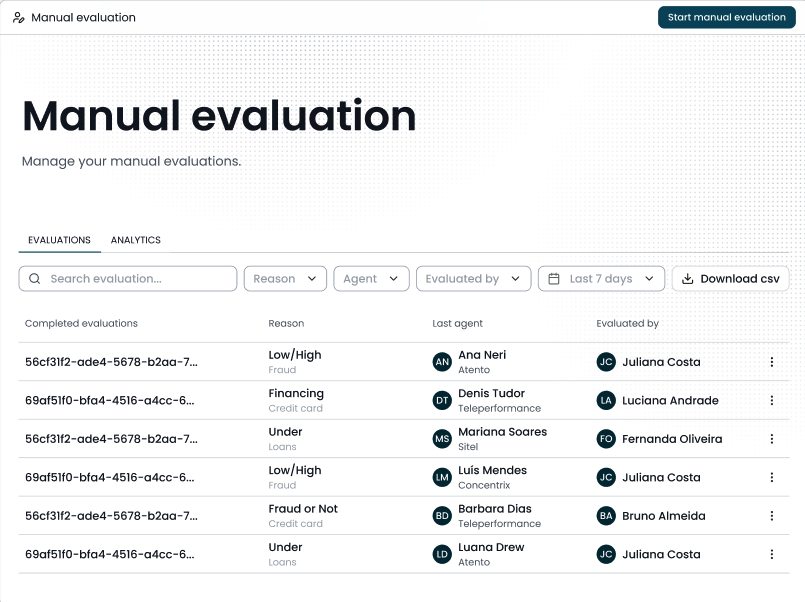
Task: Open the options menu for Luana Drew row
Action: point(772,554)
